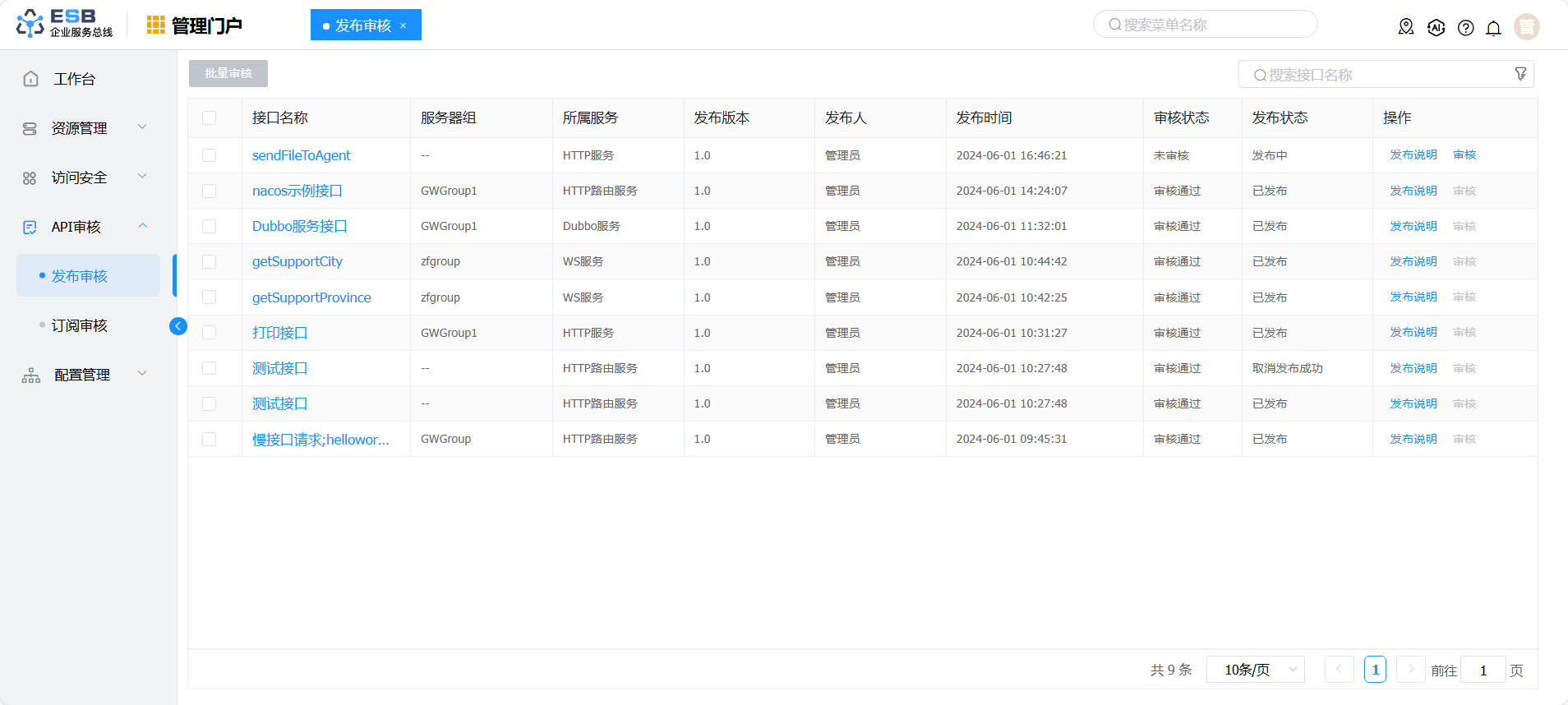Open the help question mark icon

(x=1465, y=28)
